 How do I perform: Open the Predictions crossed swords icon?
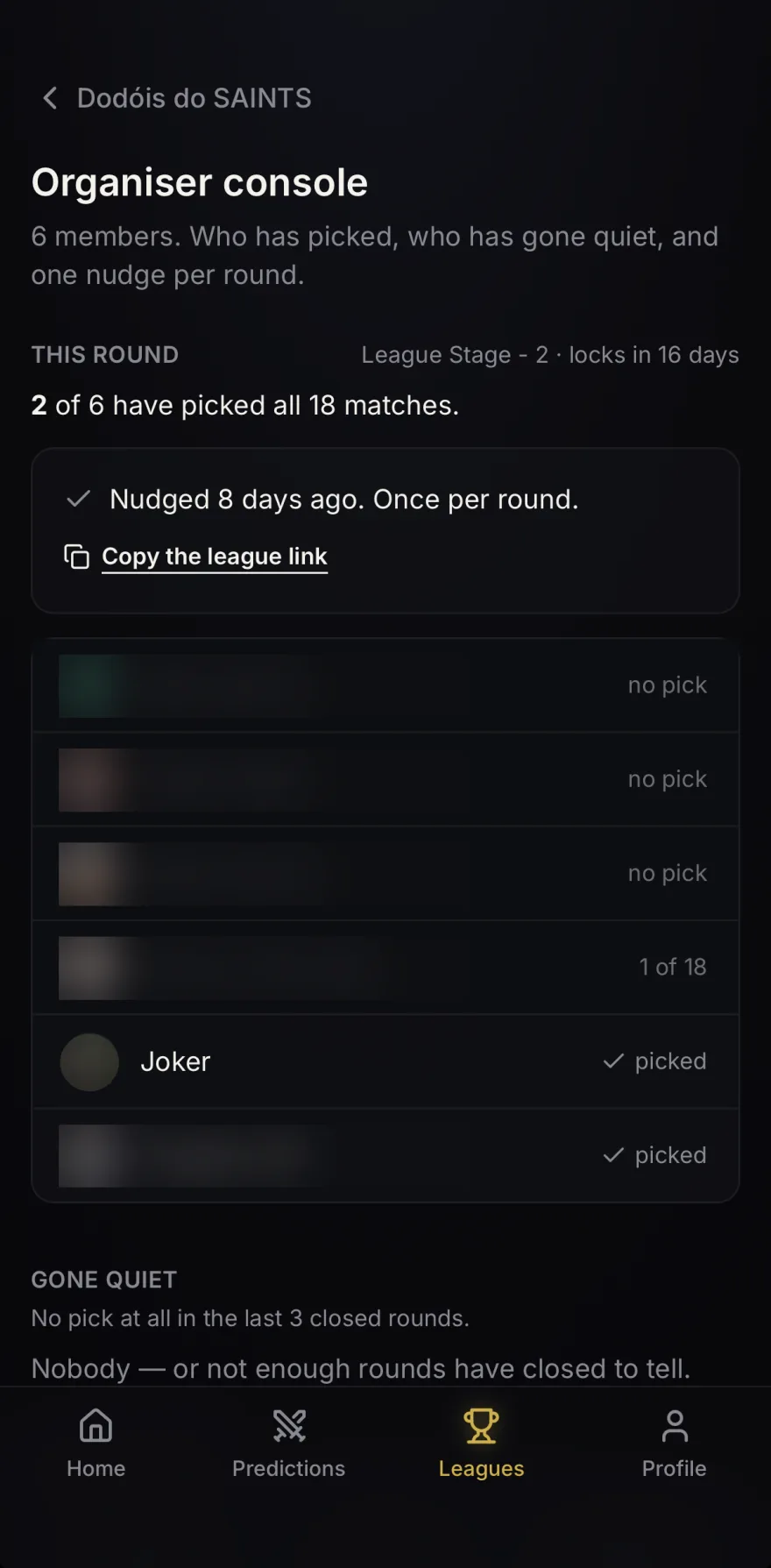point(289,1426)
